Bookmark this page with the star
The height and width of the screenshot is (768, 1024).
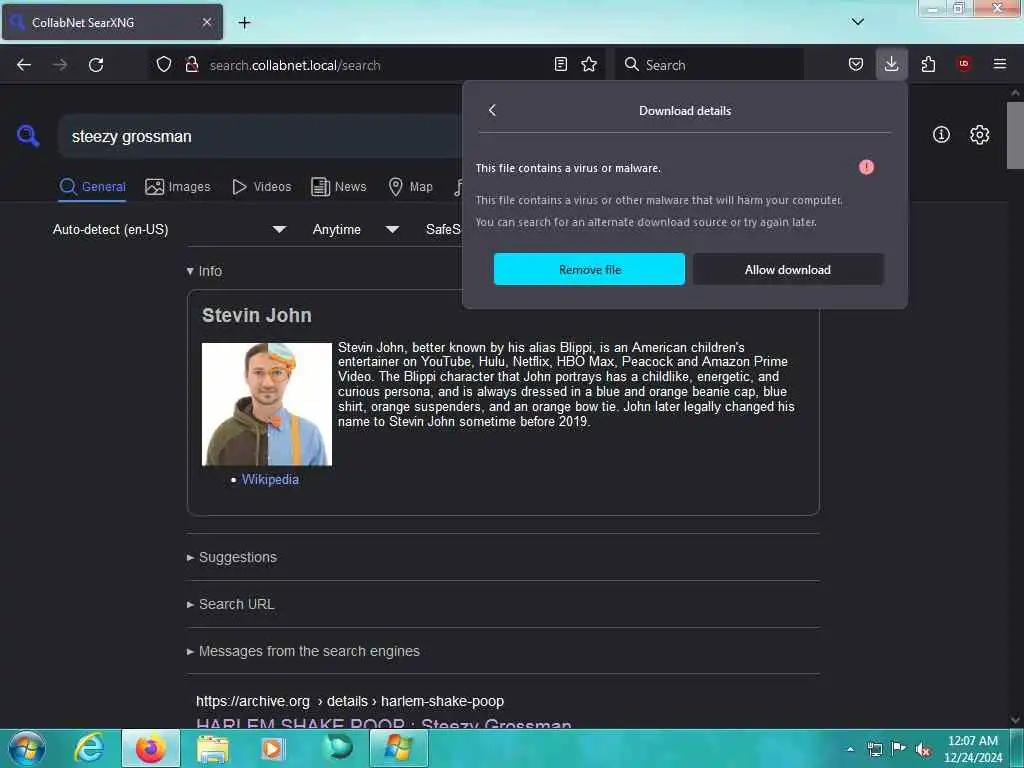tap(589, 64)
